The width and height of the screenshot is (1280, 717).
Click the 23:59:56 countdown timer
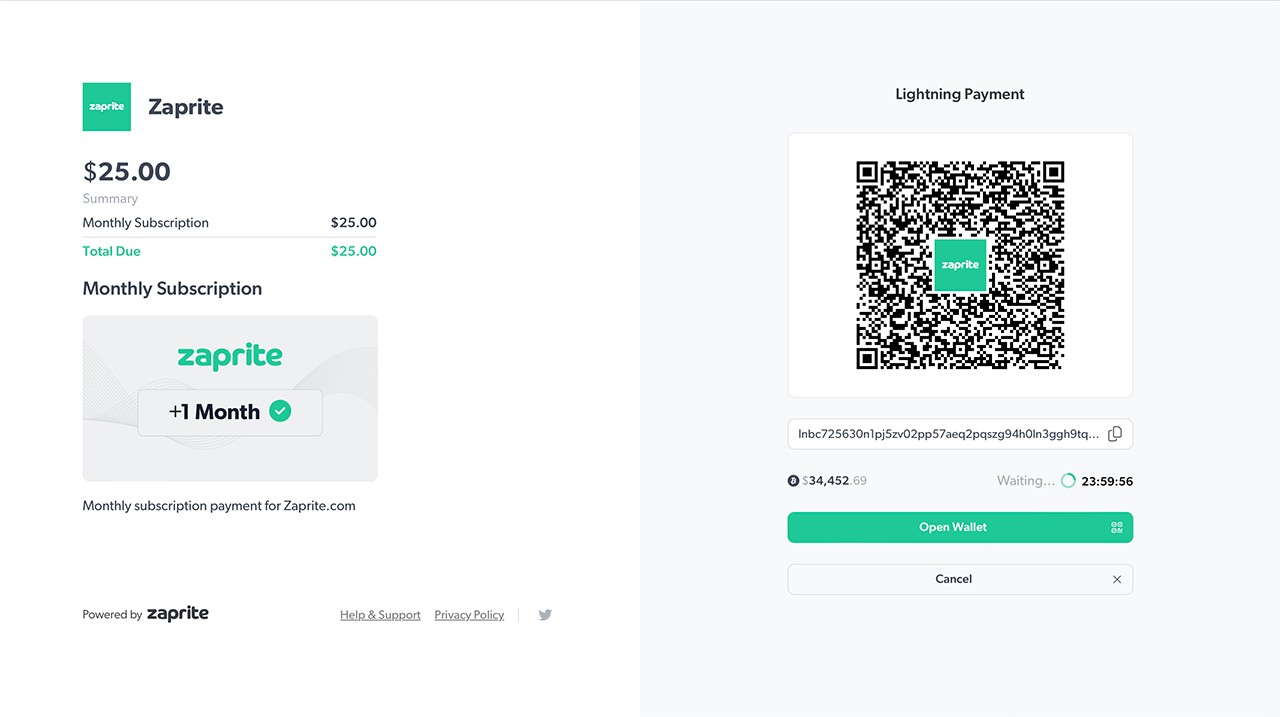(1107, 481)
